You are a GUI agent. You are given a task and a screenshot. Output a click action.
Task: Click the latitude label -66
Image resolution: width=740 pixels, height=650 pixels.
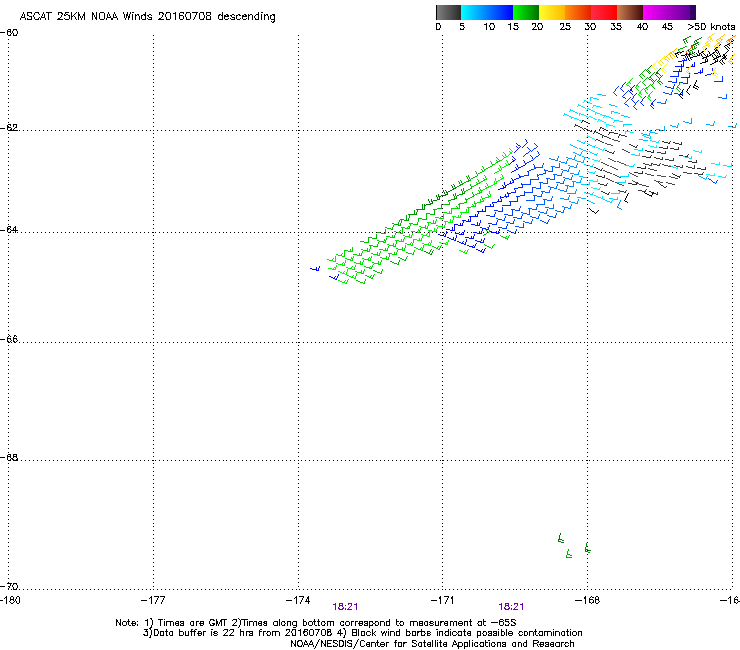pos(9,340)
